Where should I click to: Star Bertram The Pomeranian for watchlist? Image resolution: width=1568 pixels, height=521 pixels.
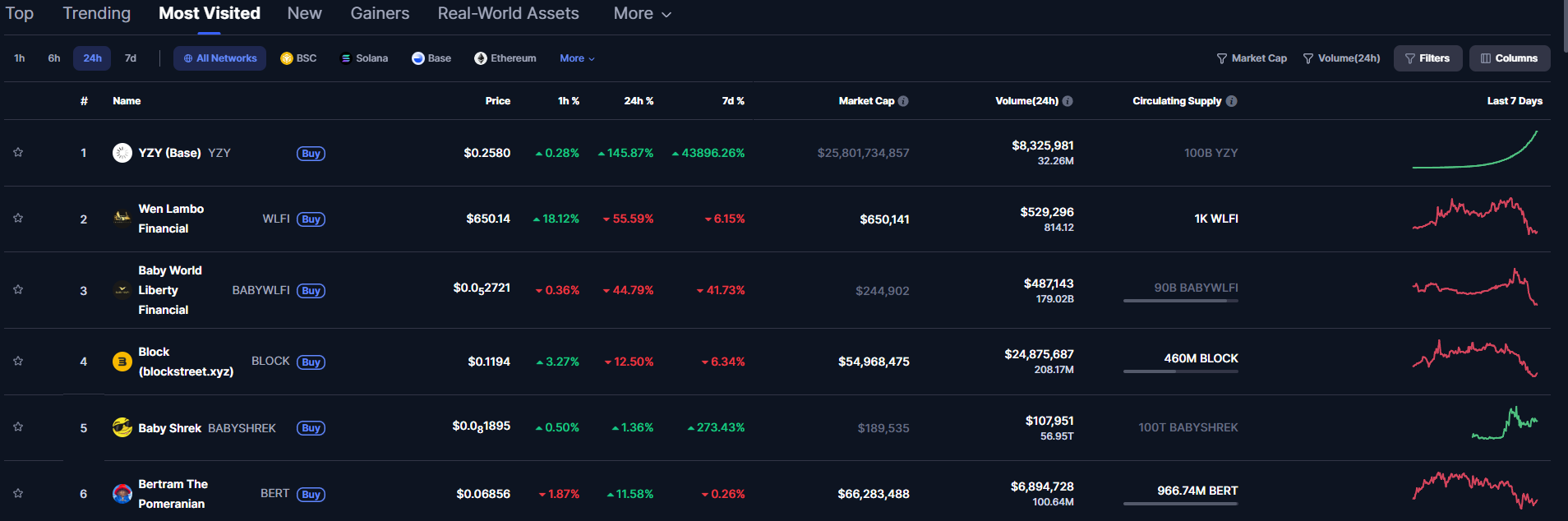(x=18, y=493)
